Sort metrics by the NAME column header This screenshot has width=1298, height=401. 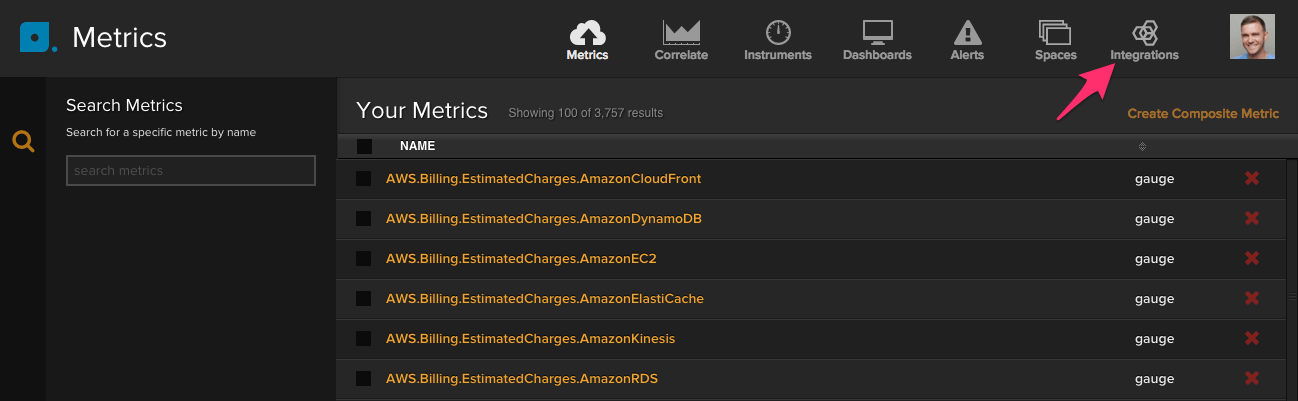(417, 146)
